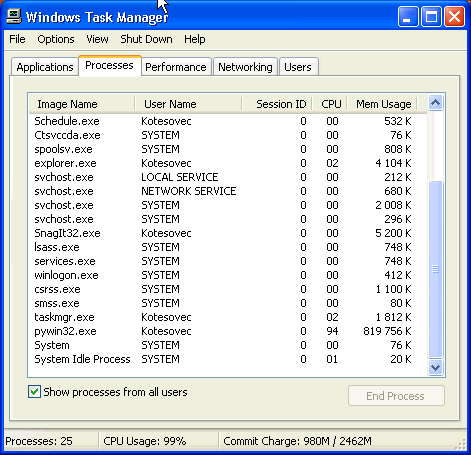Open the Help menu

coord(195,39)
